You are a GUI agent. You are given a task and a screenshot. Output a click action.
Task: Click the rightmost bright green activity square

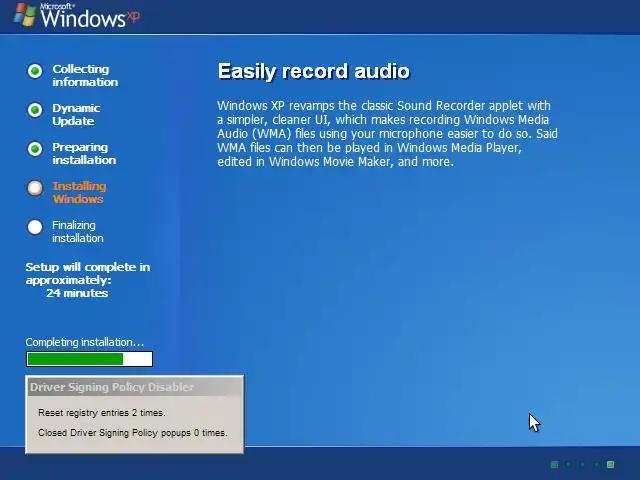click(611, 464)
